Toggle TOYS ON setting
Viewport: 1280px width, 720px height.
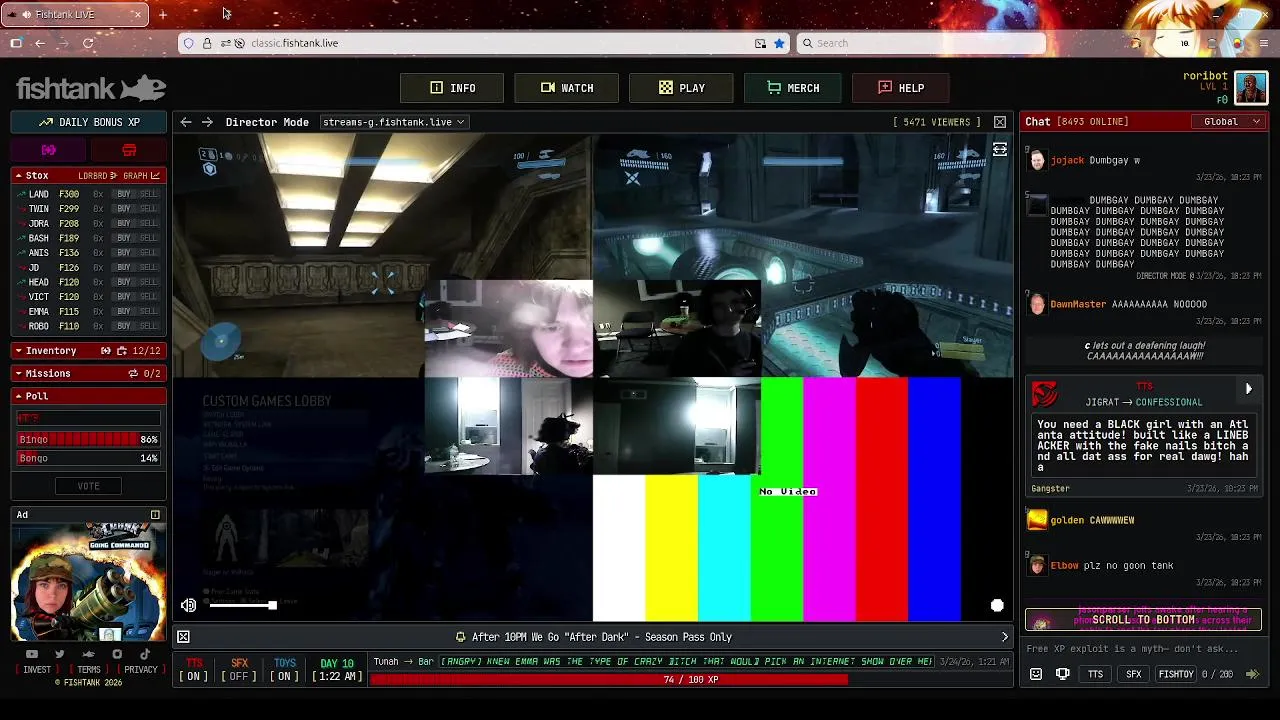(x=285, y=670)
